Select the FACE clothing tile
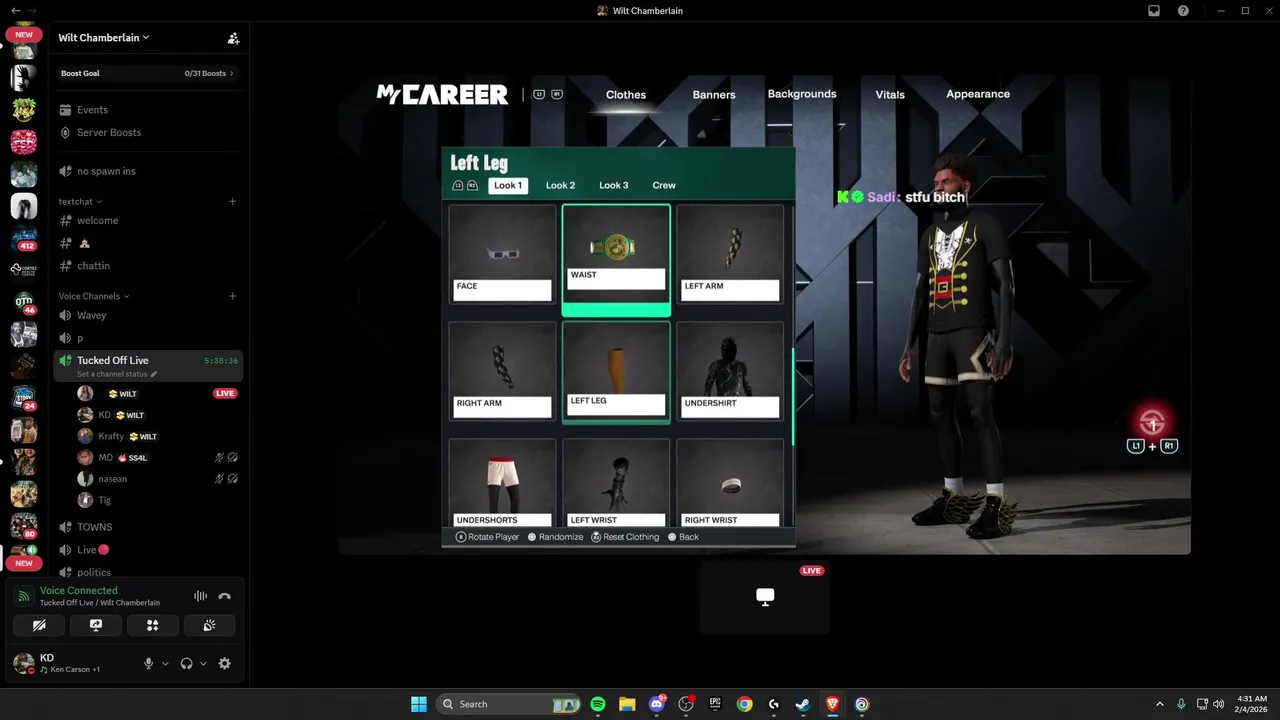The height and width of the screenshot is (720, 1280). (502, 253)
